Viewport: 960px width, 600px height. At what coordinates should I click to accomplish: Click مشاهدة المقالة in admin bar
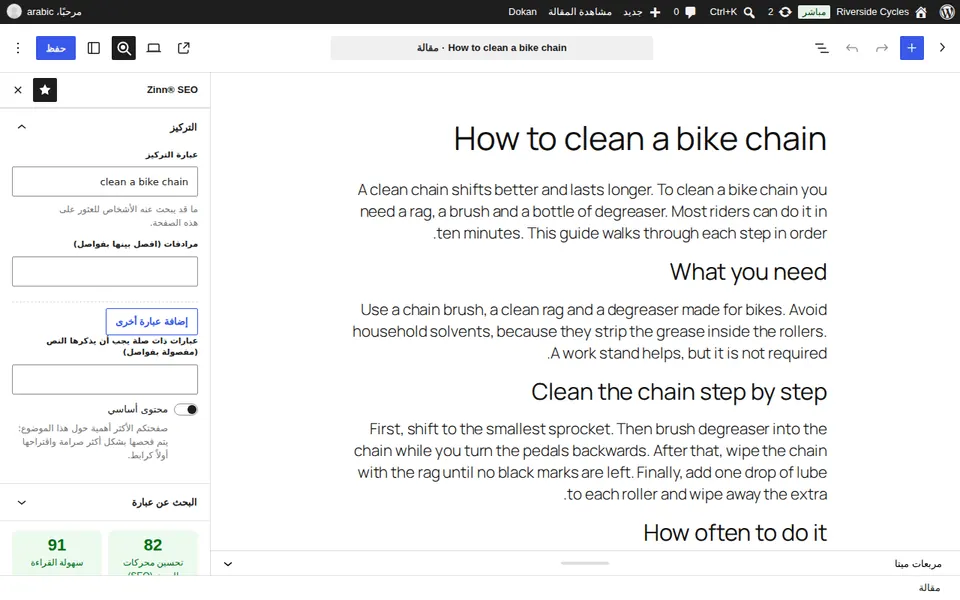(580, 12)
